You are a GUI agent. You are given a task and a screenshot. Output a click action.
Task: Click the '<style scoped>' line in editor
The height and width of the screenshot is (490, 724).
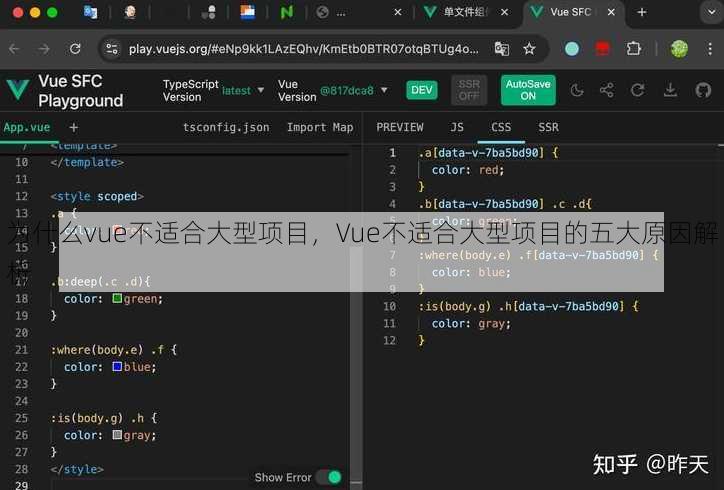point(97,196)
